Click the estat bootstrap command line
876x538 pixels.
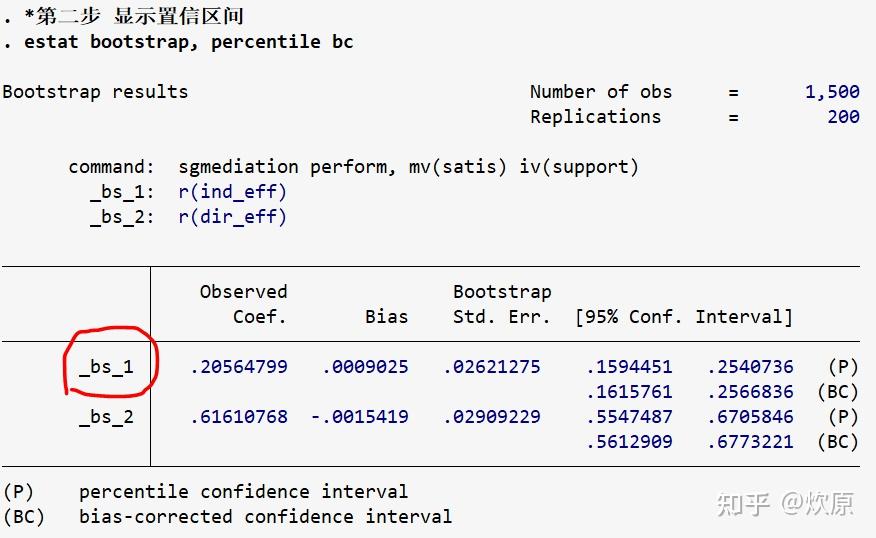click(178, 42)
